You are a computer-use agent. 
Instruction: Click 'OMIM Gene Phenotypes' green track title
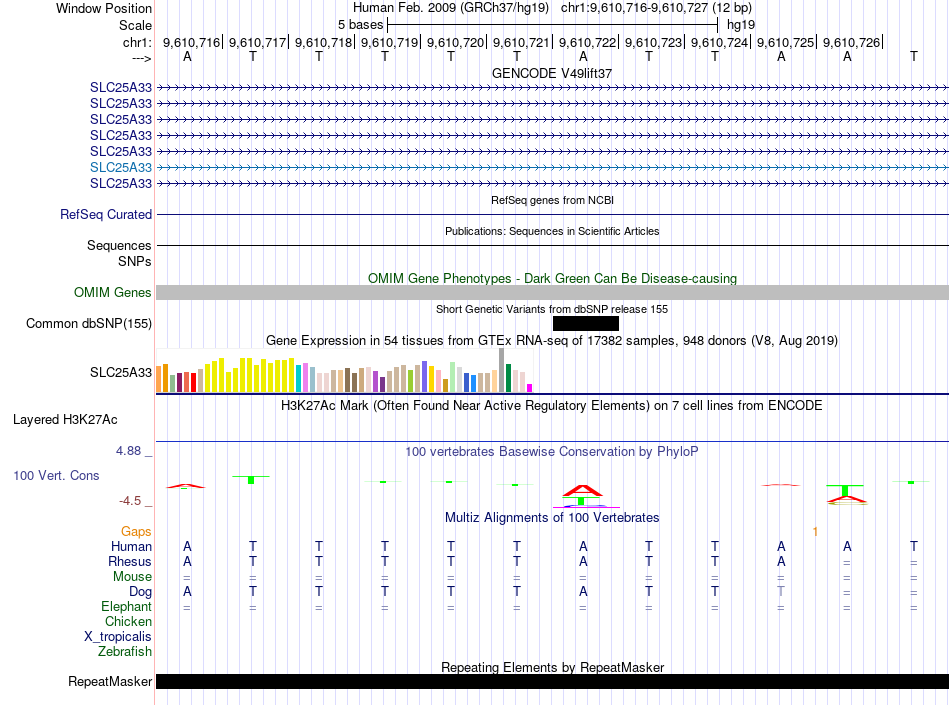point(553,279)
